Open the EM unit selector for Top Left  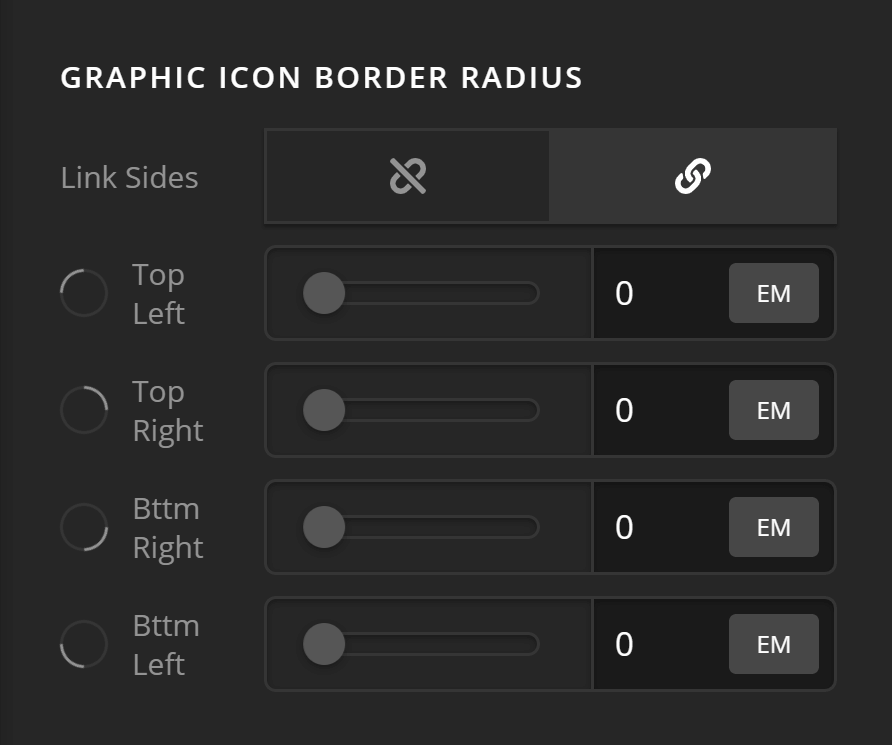[x=773, y=293]
